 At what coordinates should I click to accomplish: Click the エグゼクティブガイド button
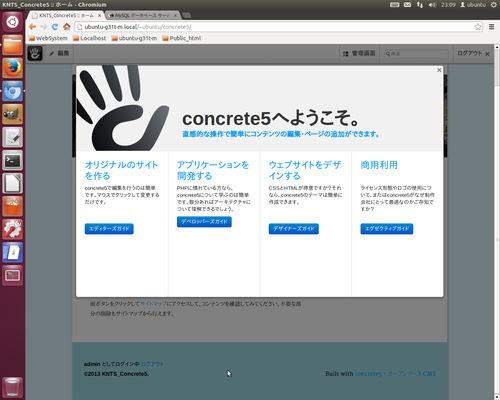tap(387, 229)
